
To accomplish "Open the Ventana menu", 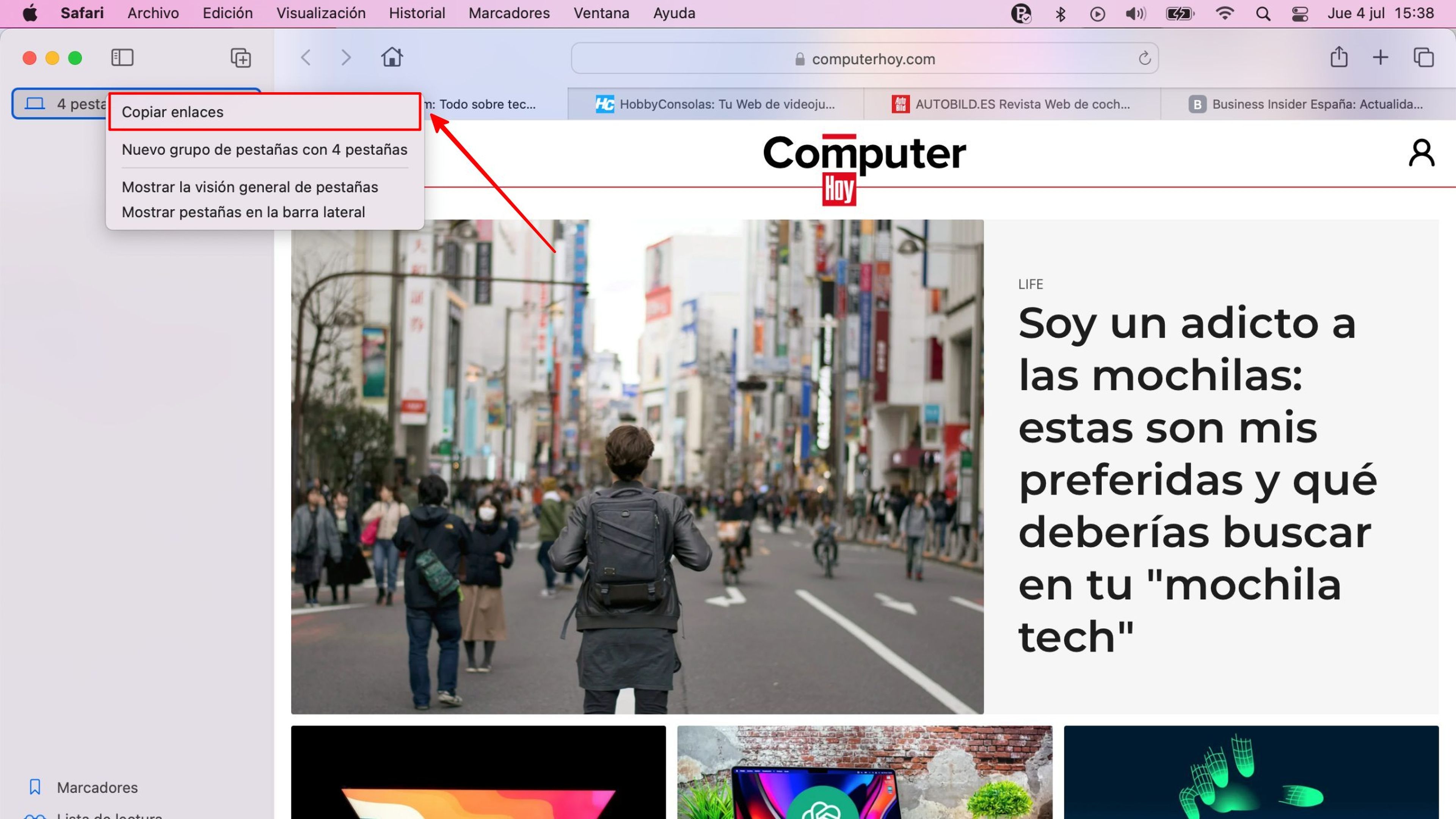I will (601, 13).
